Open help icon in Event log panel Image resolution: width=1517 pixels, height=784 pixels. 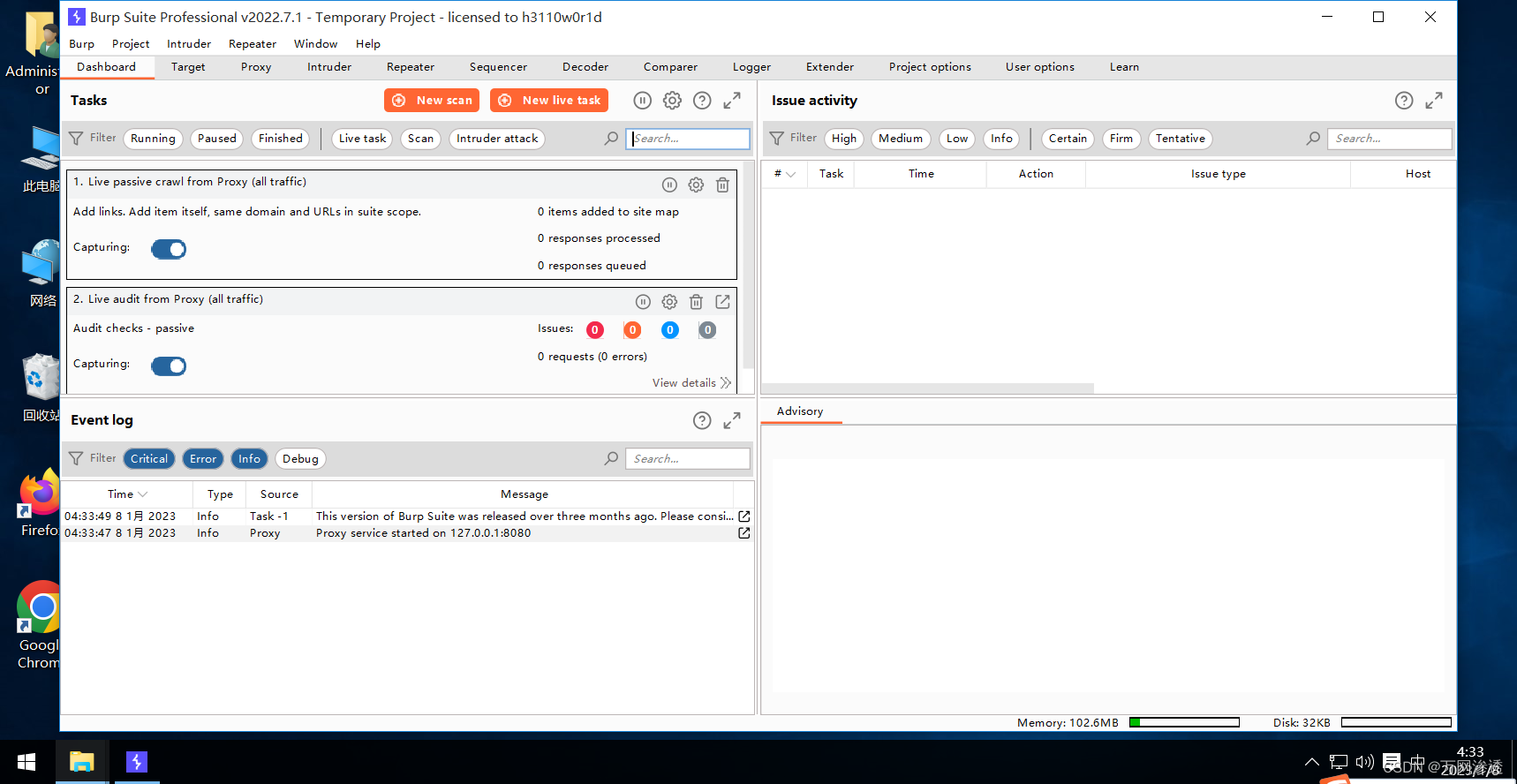click(702, 420)
